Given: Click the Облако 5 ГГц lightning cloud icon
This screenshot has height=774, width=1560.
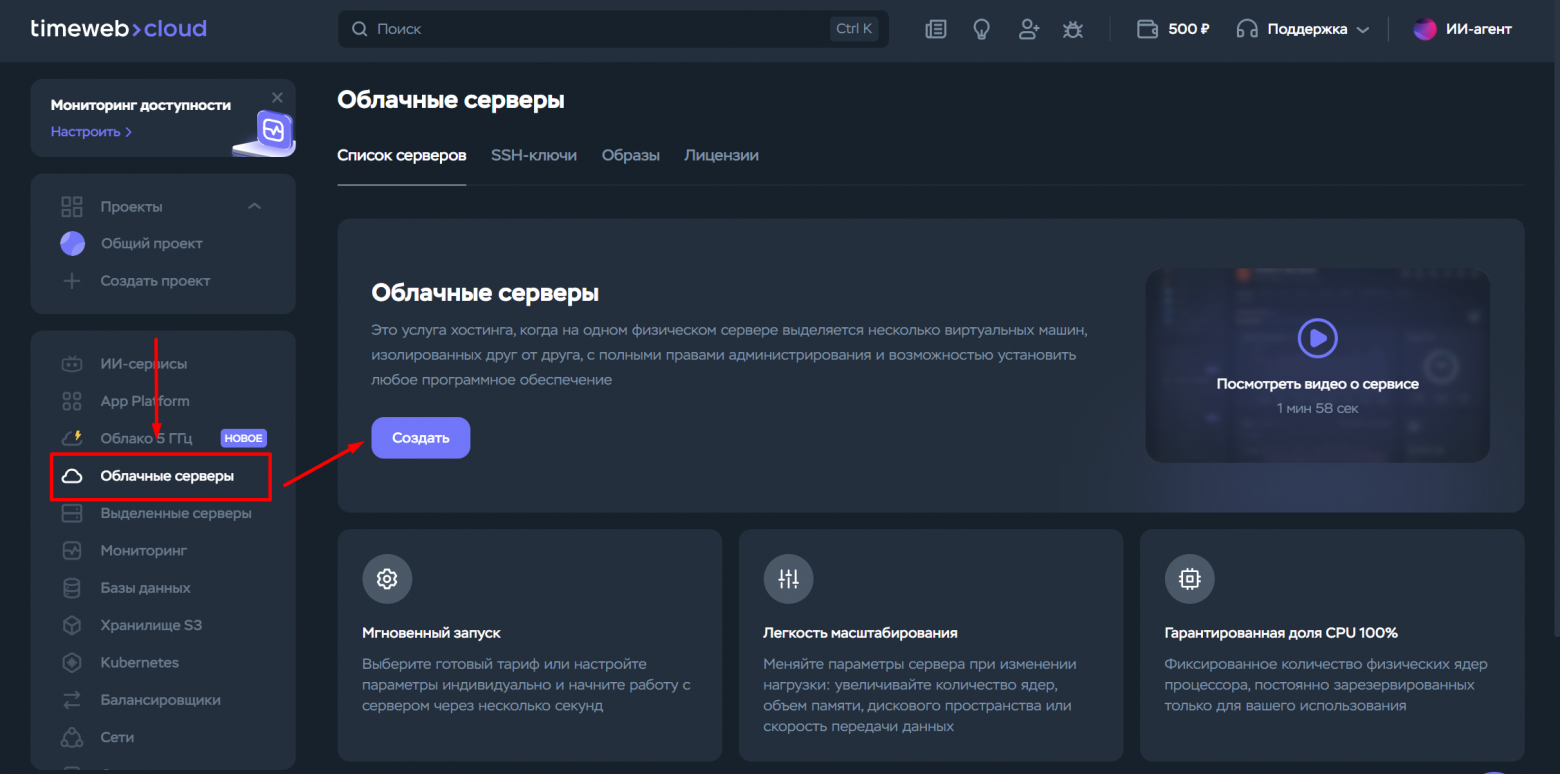Looking at the screenshot, I should 72,438.
